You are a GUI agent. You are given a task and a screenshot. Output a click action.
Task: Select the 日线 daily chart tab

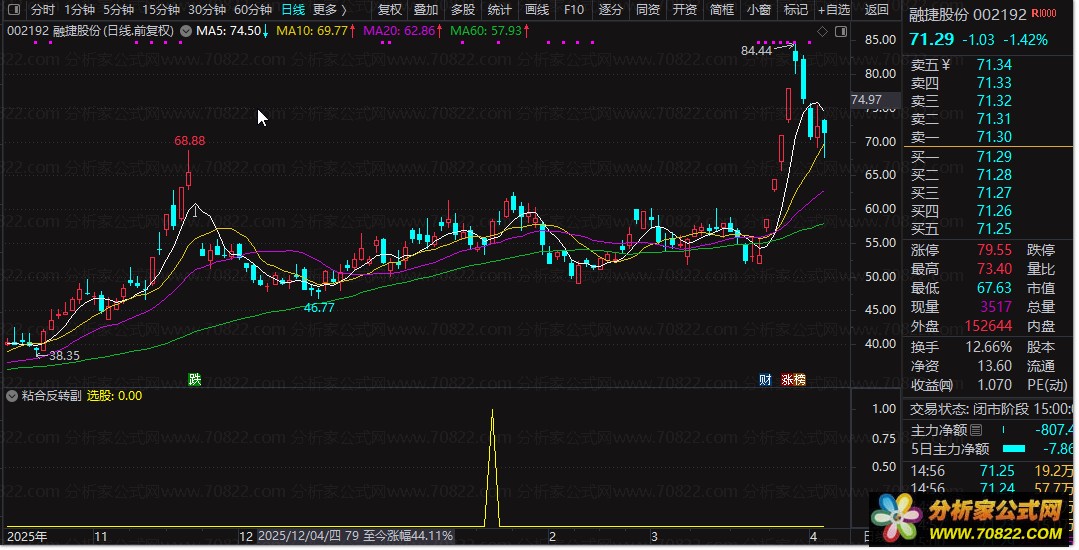[x=293, y=10]
